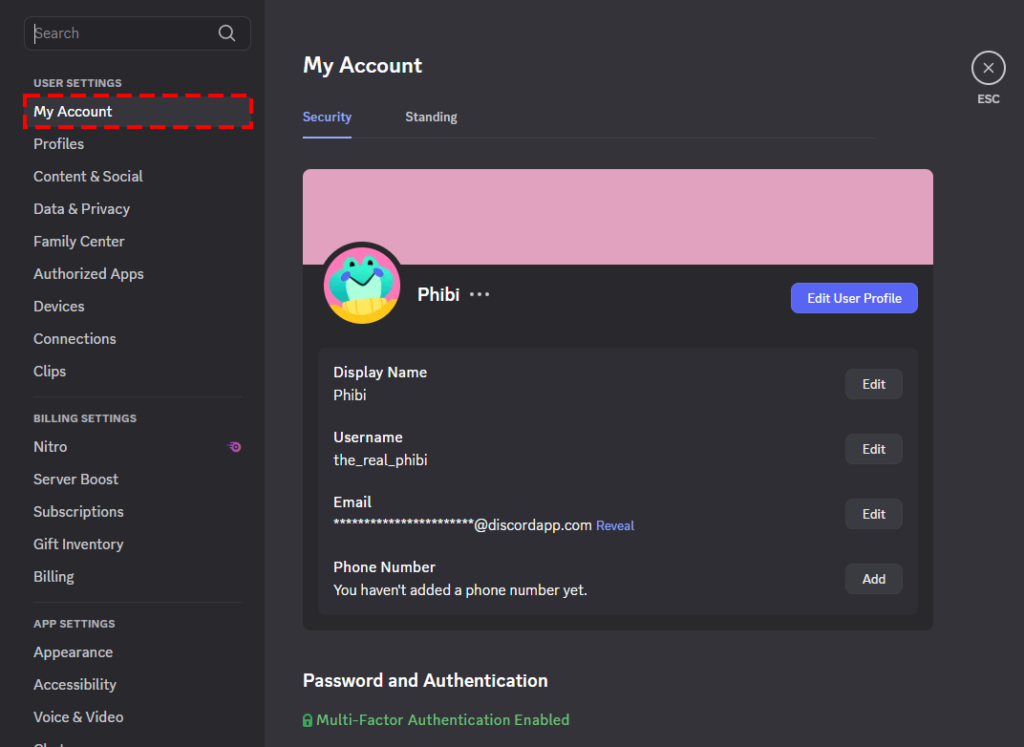
Task: Click the green lock Multi-Factor Authentication icon
Action: click(x=308, y=720)
